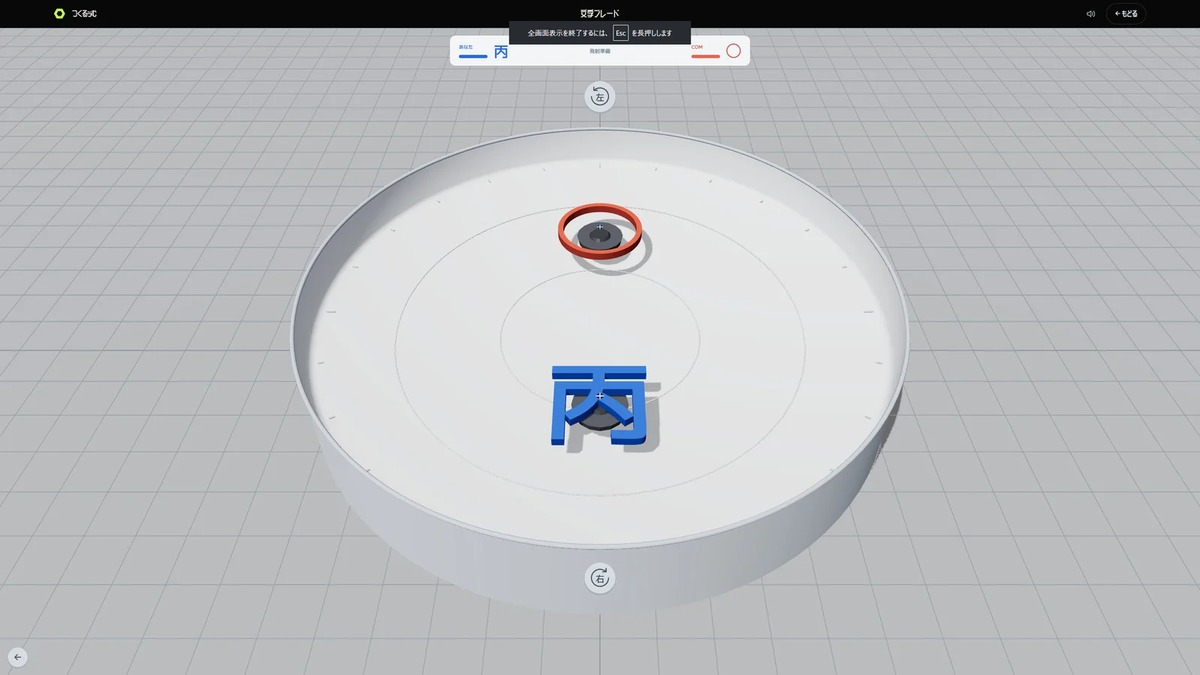Click the つくるっち logo icon
The width and height of the screenshot is (1200, 675).
coord(60,14)
